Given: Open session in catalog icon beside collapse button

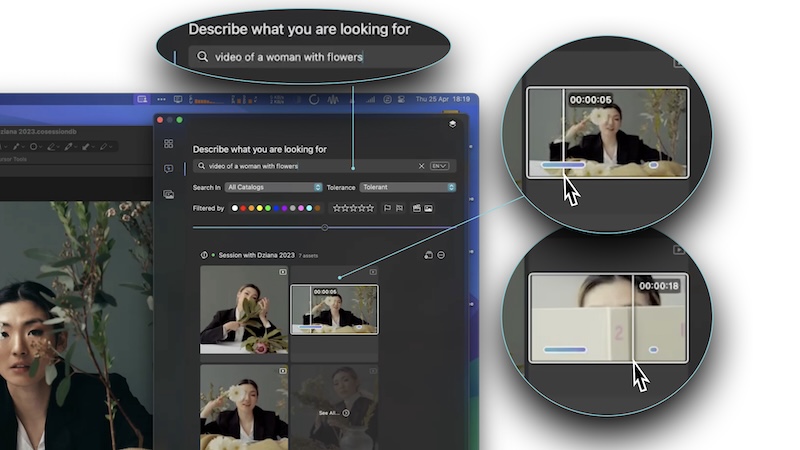Looking at the screenshot, I should point(429,255).
